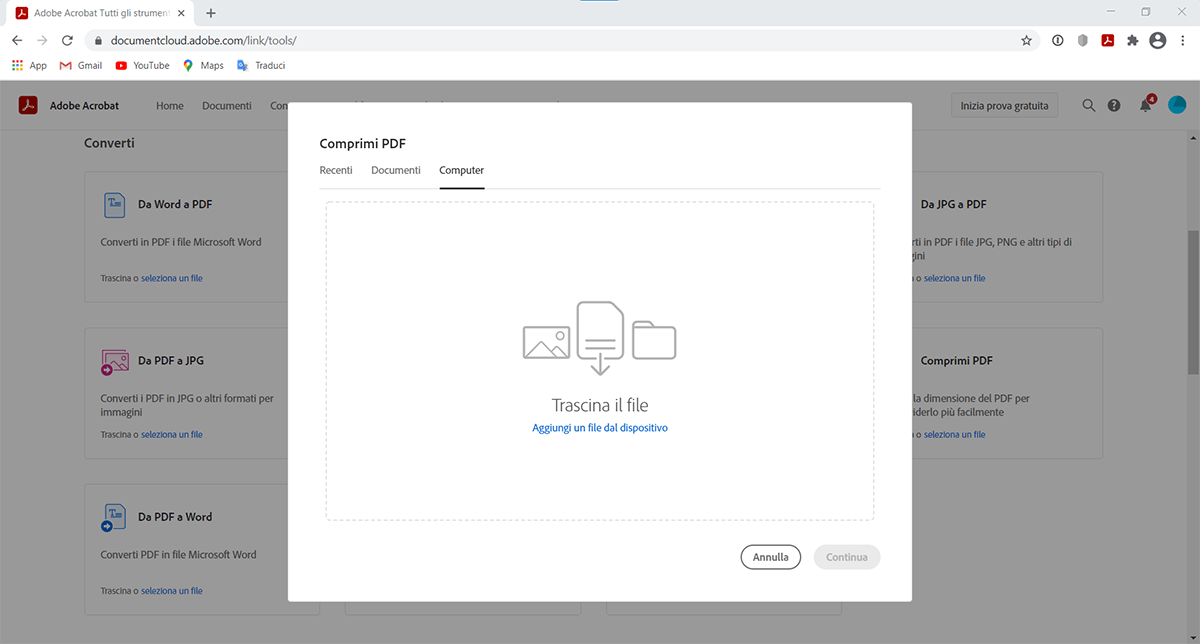Viewport: 1200px width, 644px height.
Task: Open the Traduci bookmark
Action: [261, 65]
